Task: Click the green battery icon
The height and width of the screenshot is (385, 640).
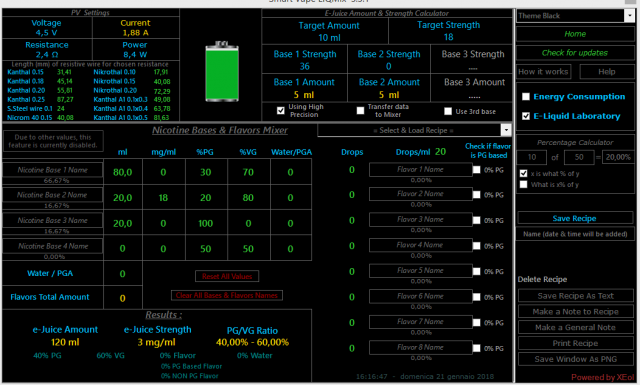Action: [x=222, y=71]
